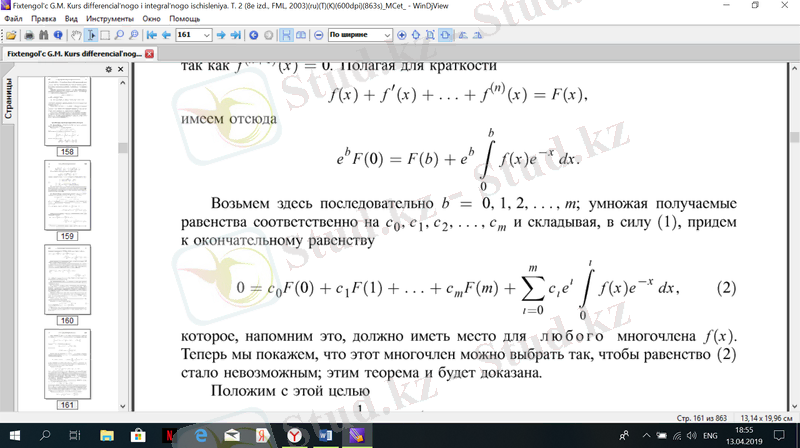Select the Hand drag tool
Screen dimensions: 800x448
click(x=76, y=35)
